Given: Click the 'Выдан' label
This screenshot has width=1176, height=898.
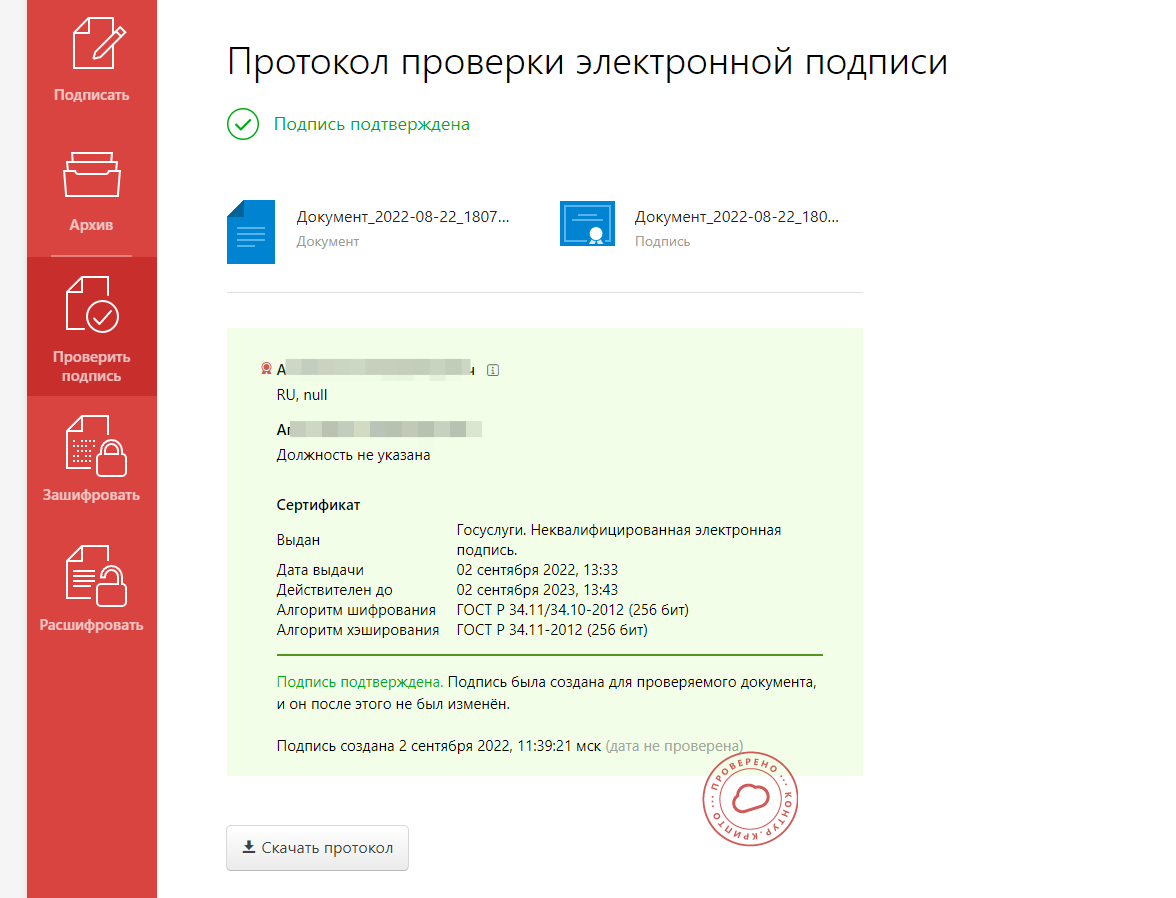Looking at the screenshot, I should (x=298, y=540).
